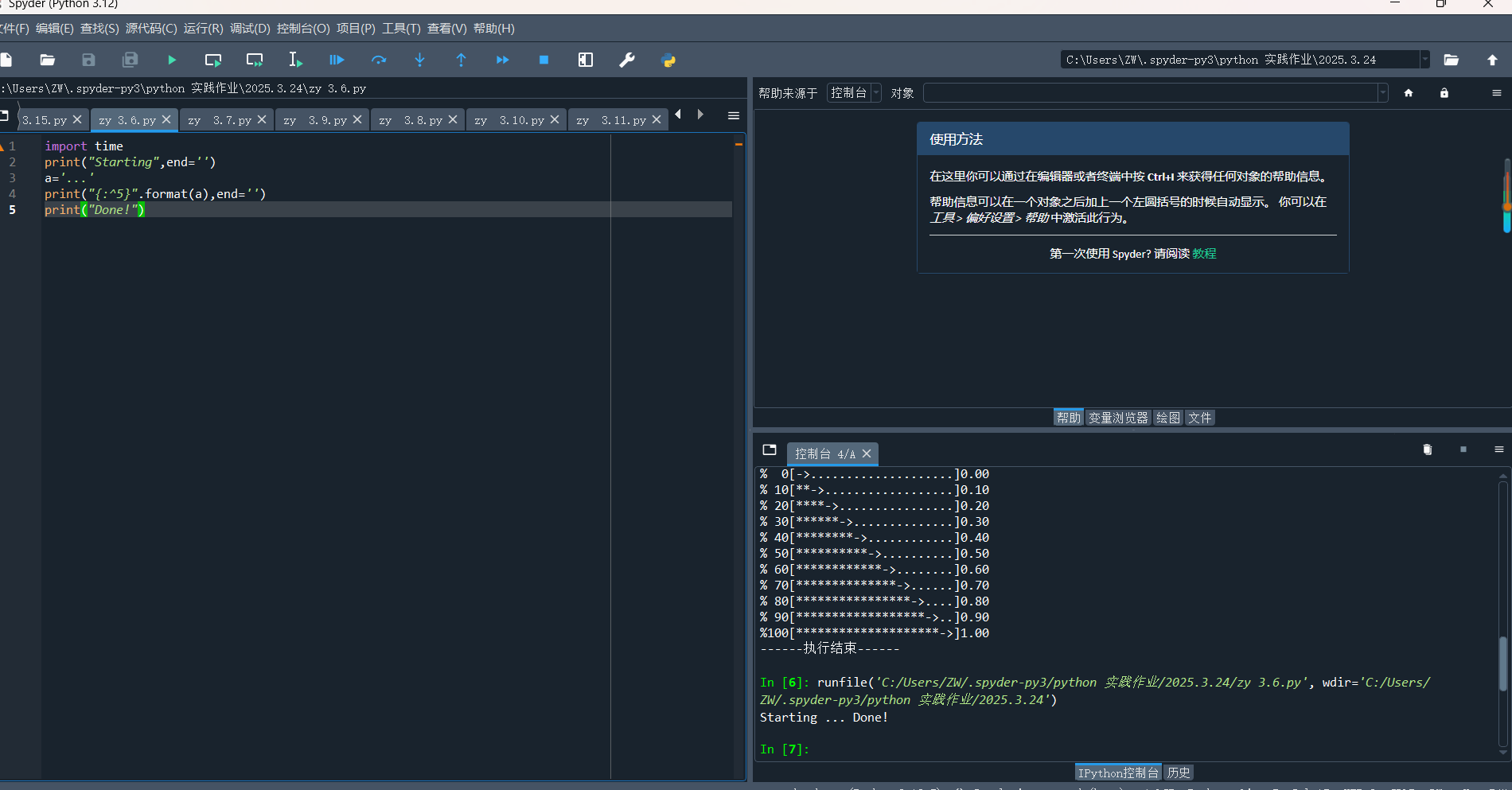Run current cell toolbar icon

pos(213,60)
